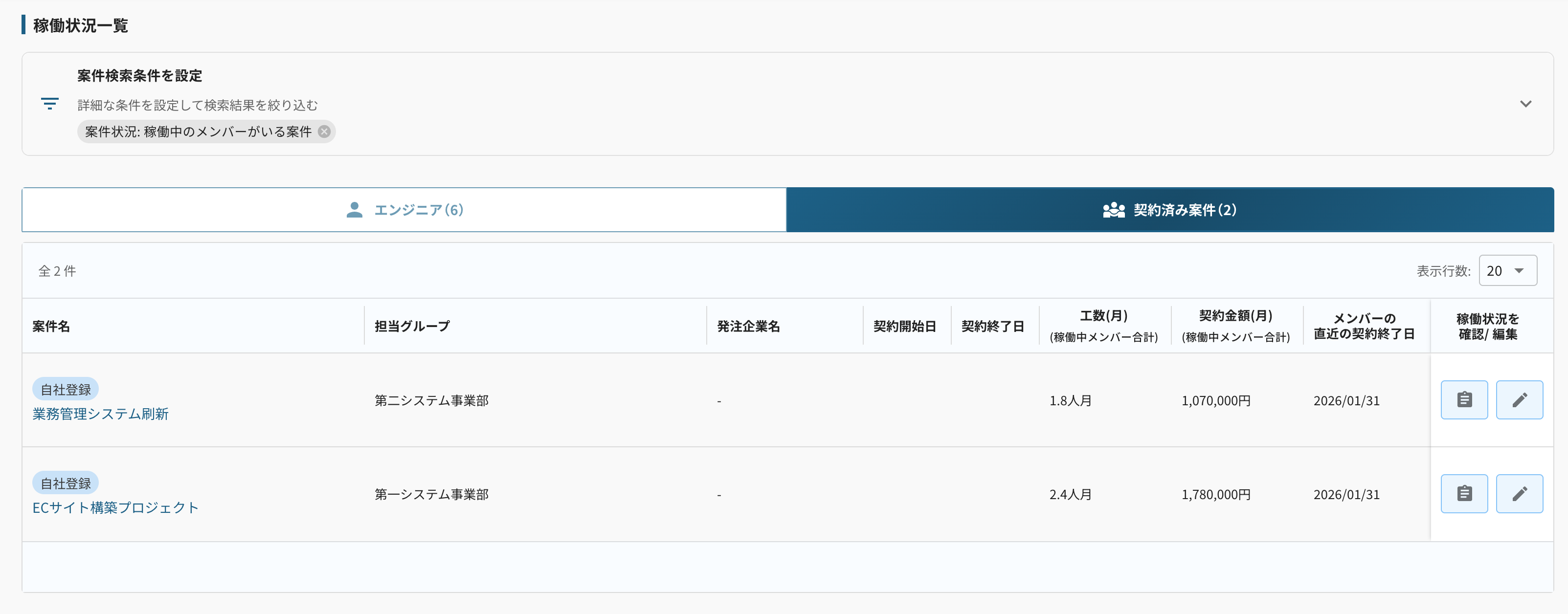Select the 契約済み案件(2) tab
Image resolution: width=1568 pixels, height=614 pixels.
1169,210
